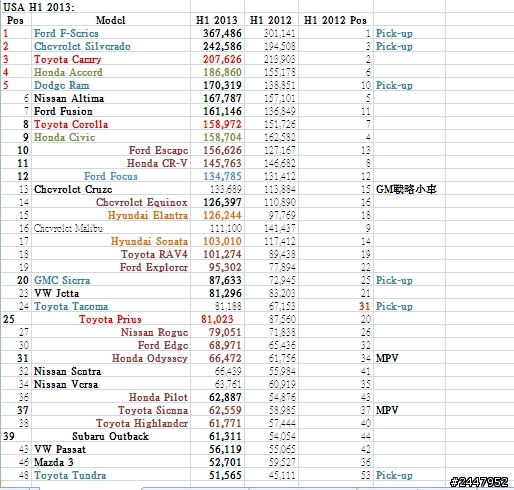Select the 81,023 Prius sales value
514x490 pixels.
click(217, 319)
